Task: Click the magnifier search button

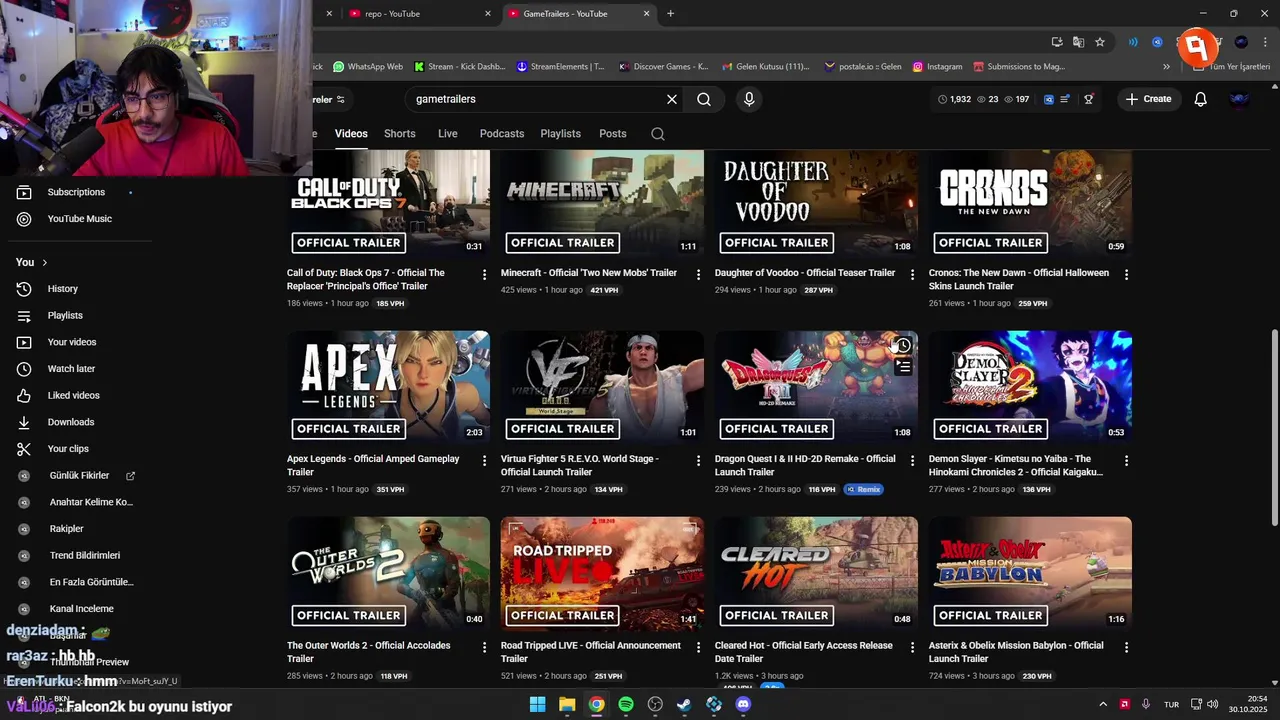Action: (704, 99)
